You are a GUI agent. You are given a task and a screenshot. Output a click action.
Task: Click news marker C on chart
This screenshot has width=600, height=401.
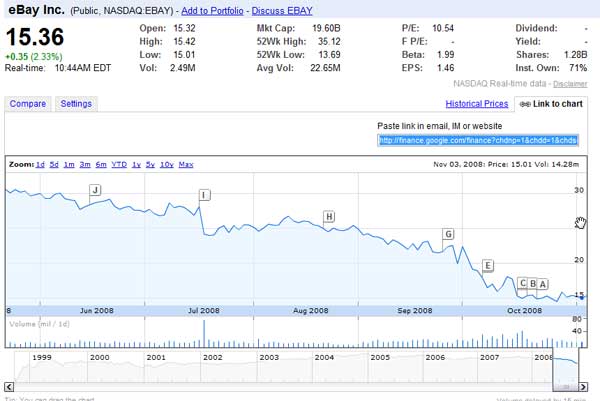523,283
